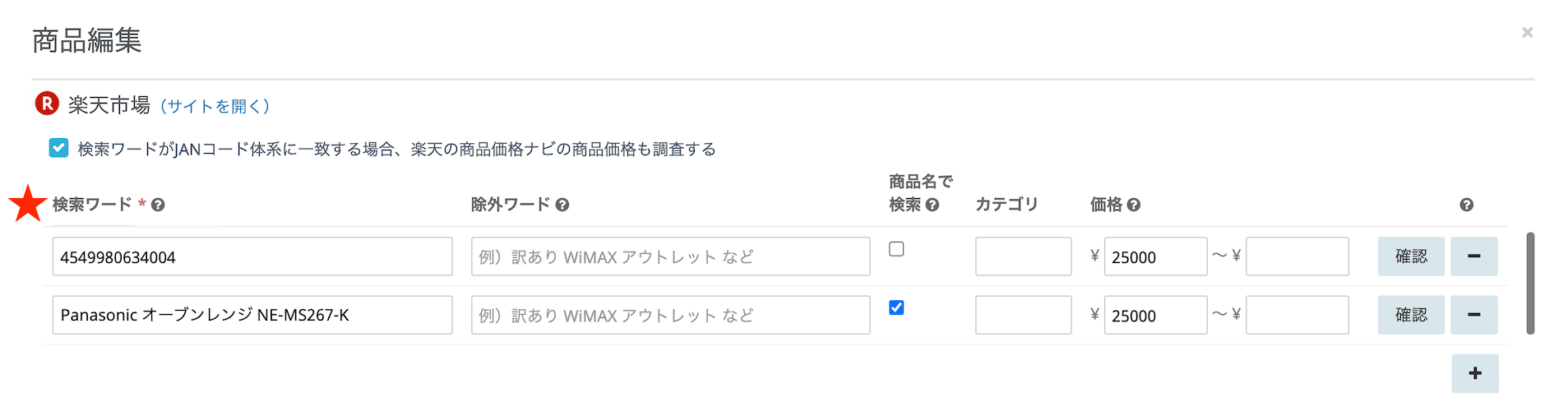Click the help icon beside 検索ワード
1568x411 pixels.
(x=158, y=205)
